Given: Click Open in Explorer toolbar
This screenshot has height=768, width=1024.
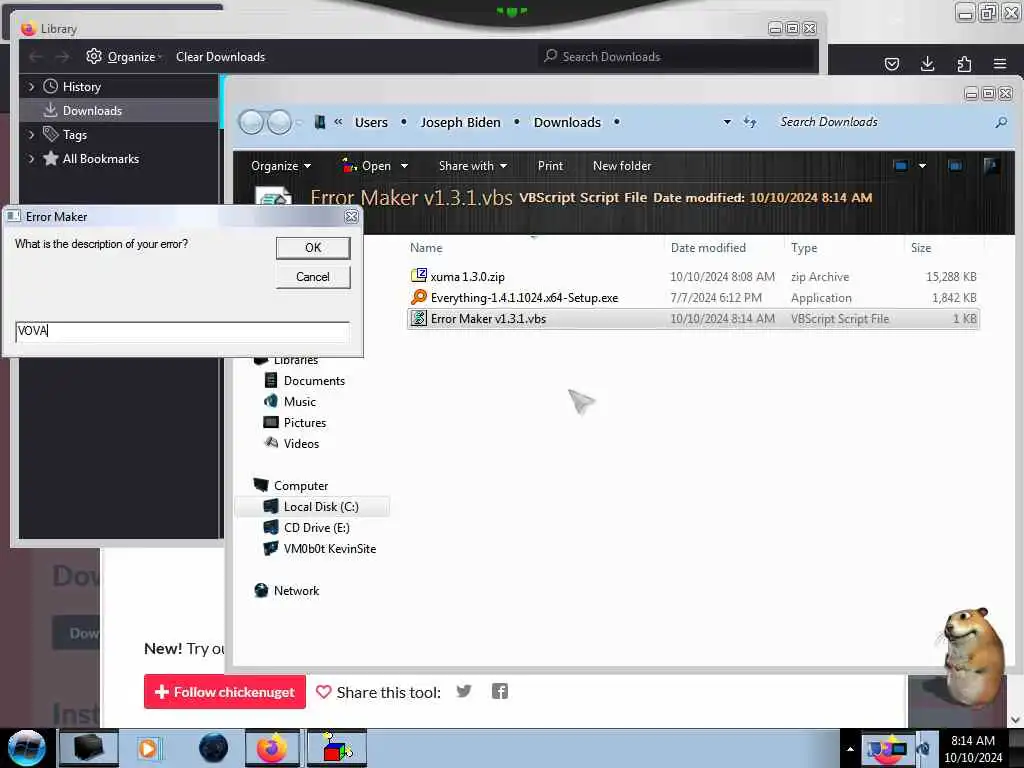Looking at the screenshot, I should (x=367, y=166).
